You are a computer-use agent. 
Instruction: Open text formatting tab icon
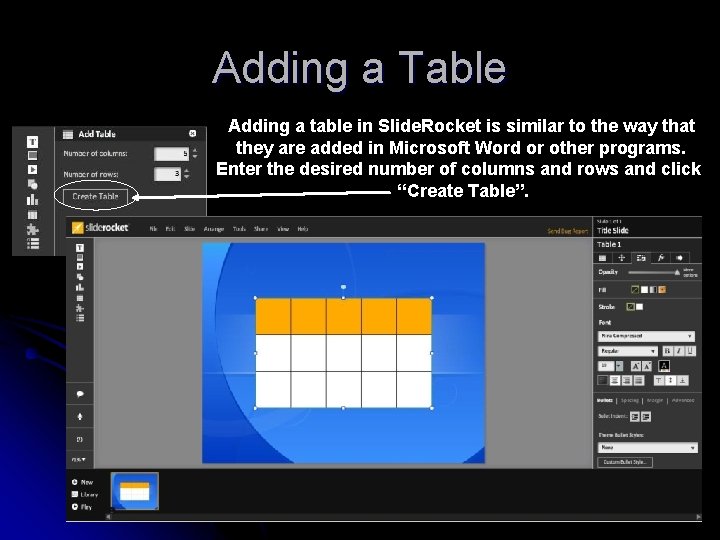(641, 258)
